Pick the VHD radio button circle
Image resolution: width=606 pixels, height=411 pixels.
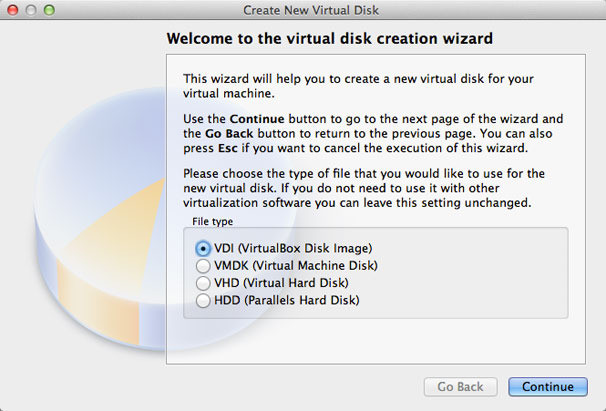(x=204, y=282)
